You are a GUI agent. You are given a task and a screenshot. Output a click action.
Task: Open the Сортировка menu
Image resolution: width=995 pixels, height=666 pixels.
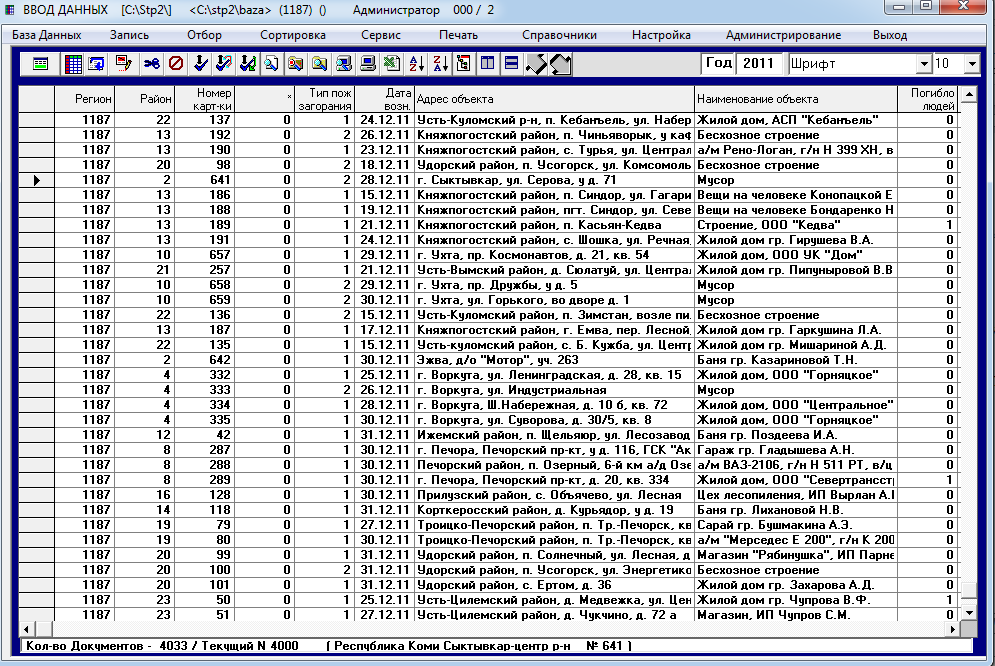tap(293, 35)
